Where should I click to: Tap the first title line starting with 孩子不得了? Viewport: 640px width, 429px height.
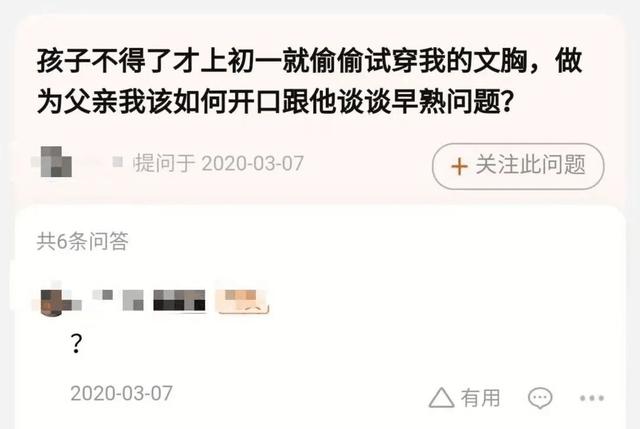point(309,61)
